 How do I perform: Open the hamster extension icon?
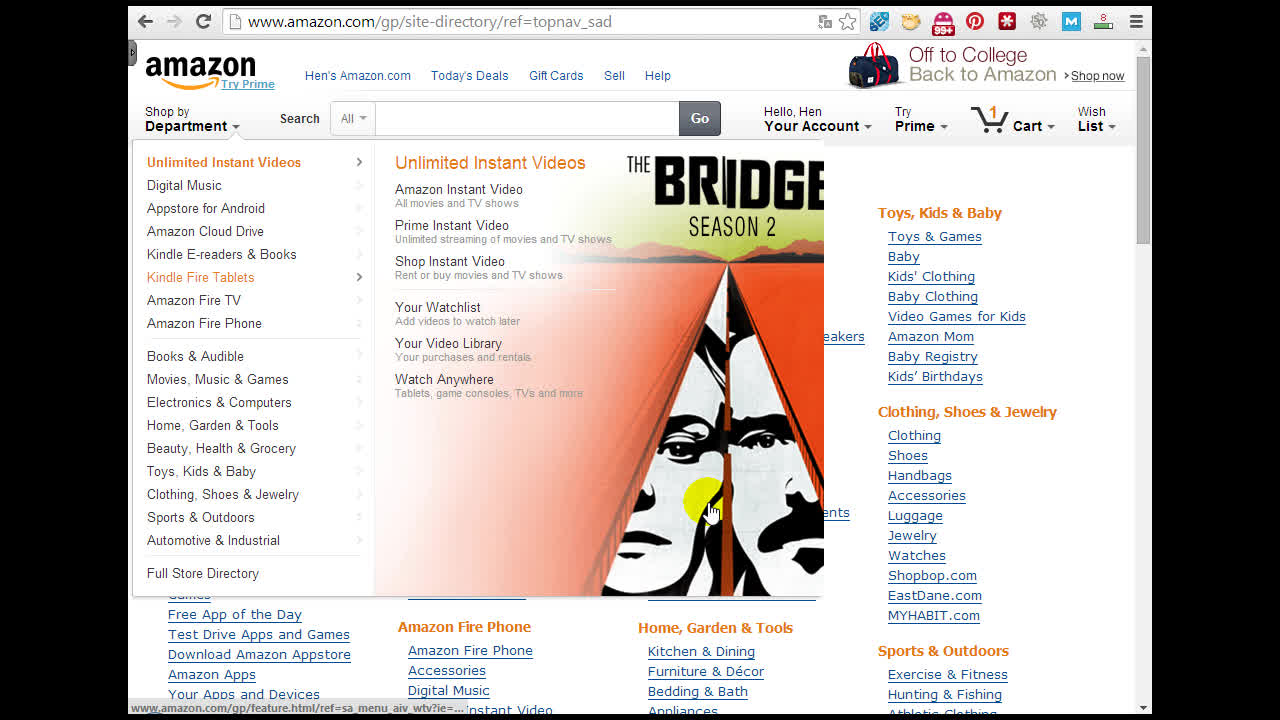click(911, 21)
